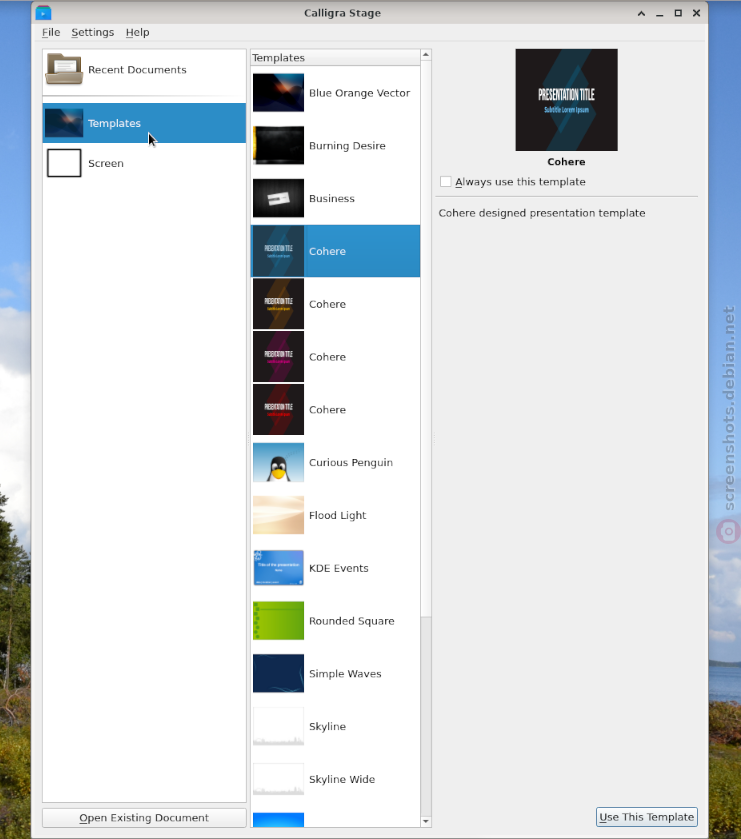Pick the magenta Cohere template thumbnail
The image size is (741, 839).
pyautogui.click(x=278, y=357)
